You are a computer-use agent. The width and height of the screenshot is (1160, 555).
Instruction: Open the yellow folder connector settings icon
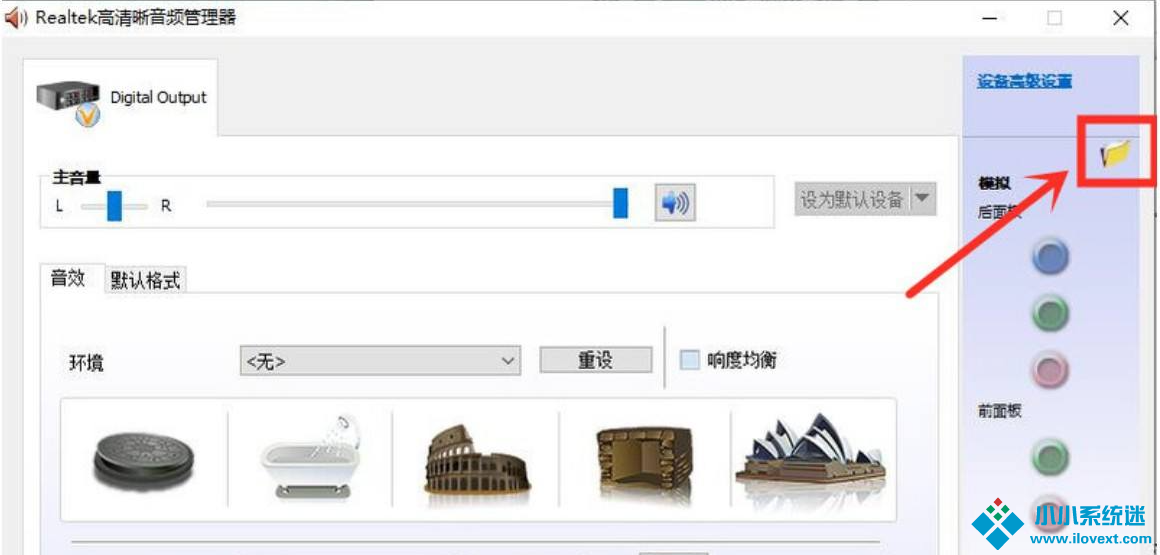pos(1116,152)
